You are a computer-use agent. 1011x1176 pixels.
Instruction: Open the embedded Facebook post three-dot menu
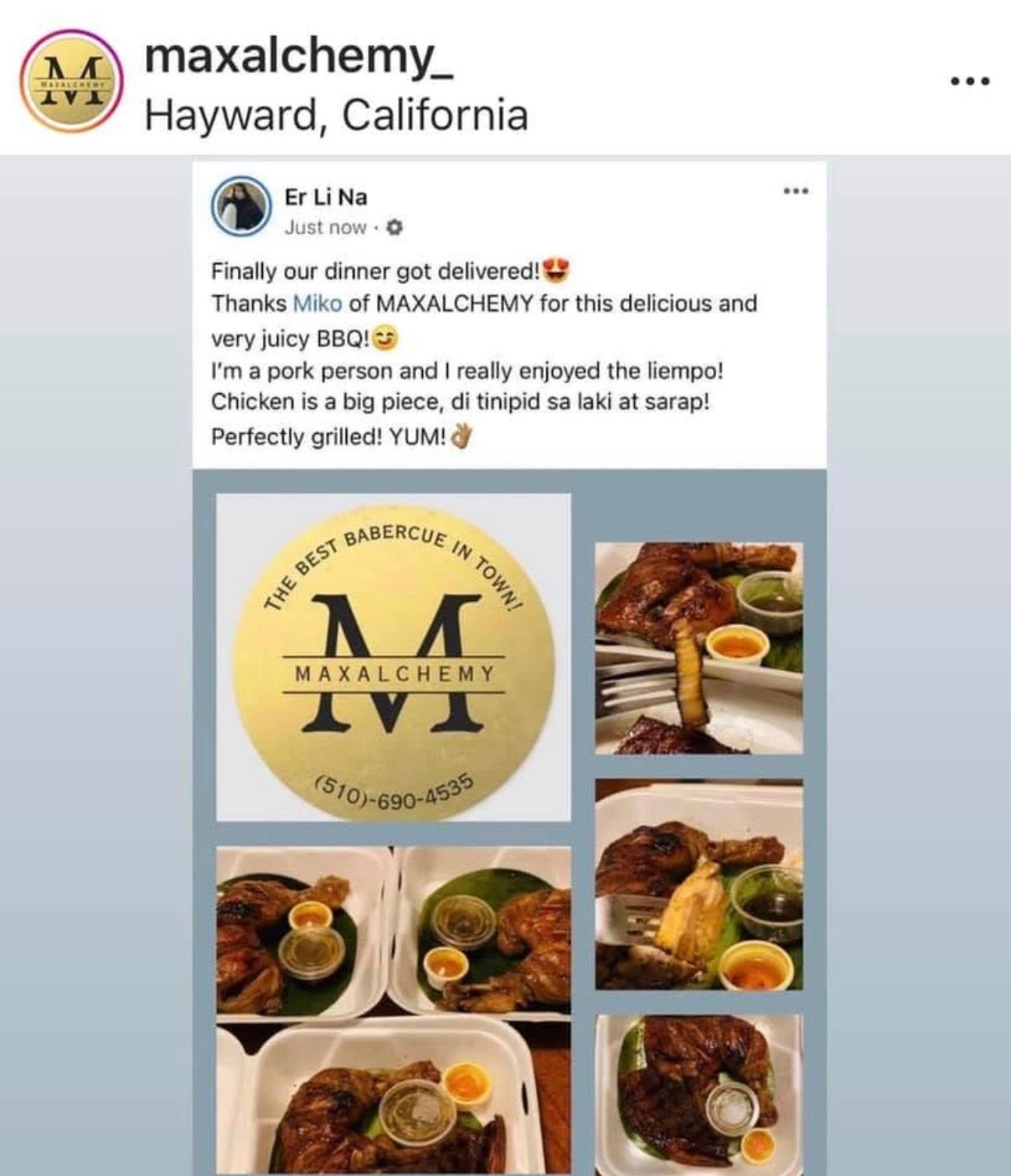tap(796, 190)
